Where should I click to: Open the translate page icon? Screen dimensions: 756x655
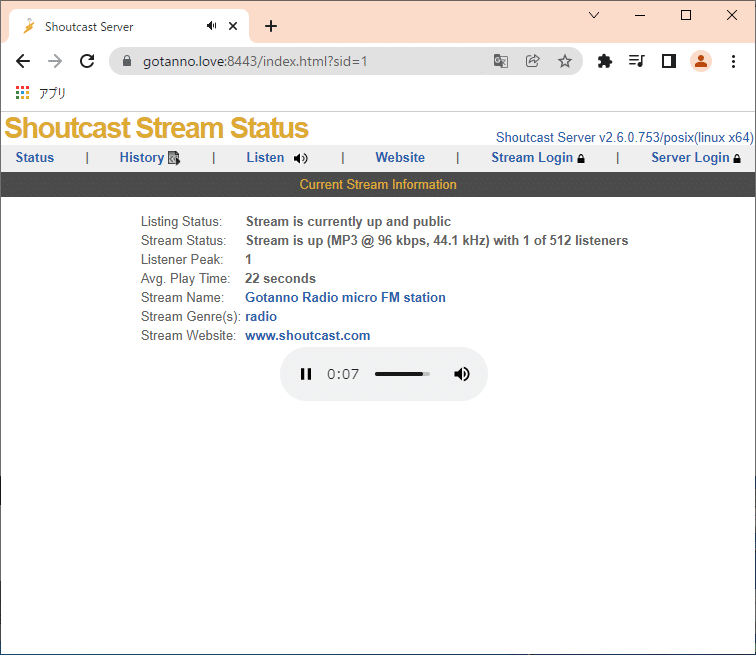click(500, 61)
